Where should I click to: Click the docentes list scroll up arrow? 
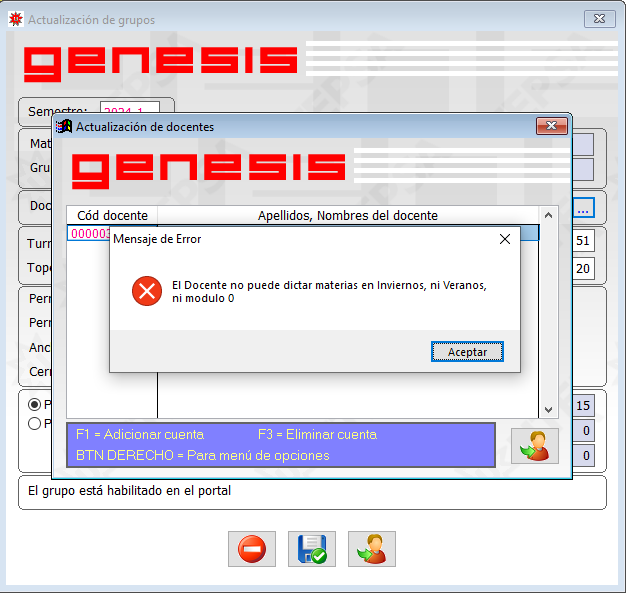(x=548, y=215)
